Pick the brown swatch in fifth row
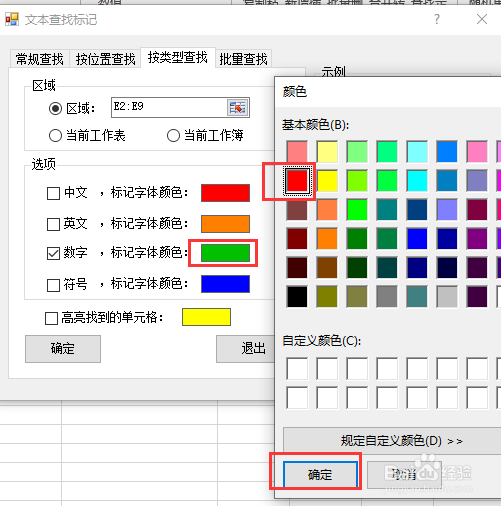 pyautogui.click(x=327, y=268)
